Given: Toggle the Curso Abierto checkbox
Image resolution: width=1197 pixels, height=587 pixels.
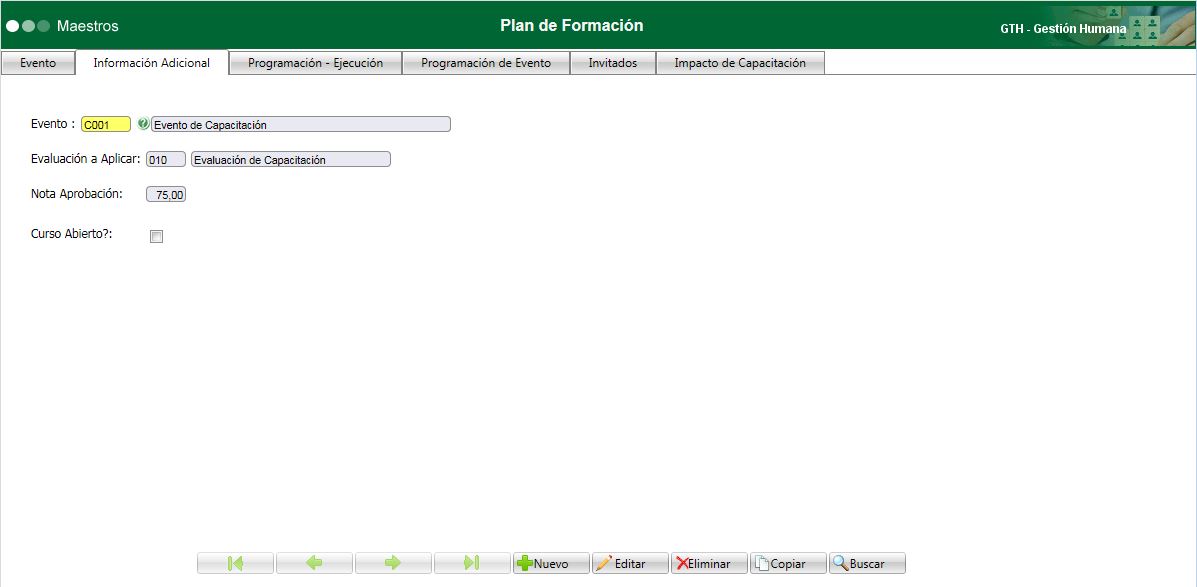Looking at the screenshot, I should pos(156,237).
